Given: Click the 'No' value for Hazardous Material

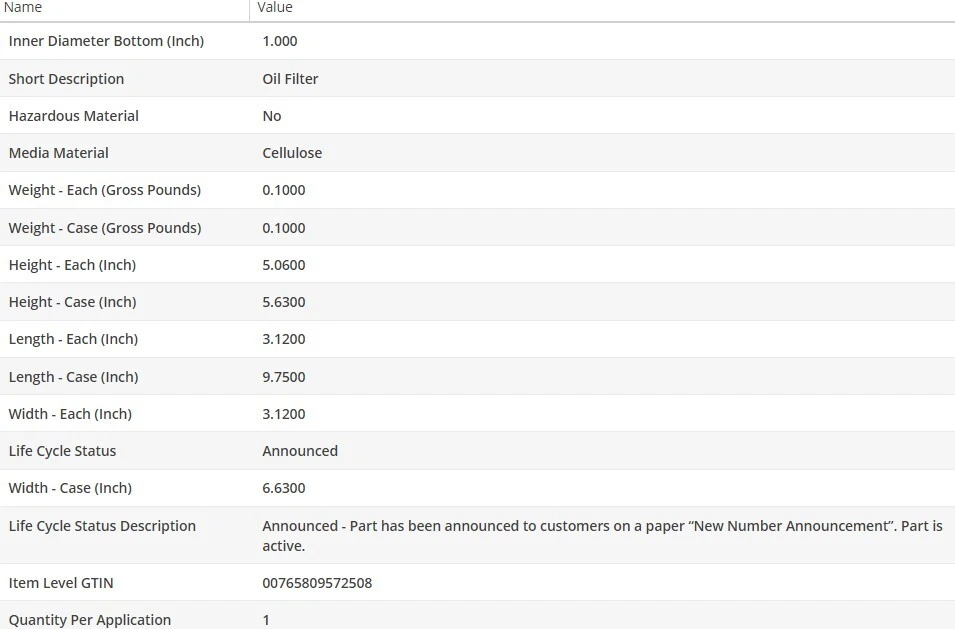Looking at the screenshot, I should tap(272, 116).
